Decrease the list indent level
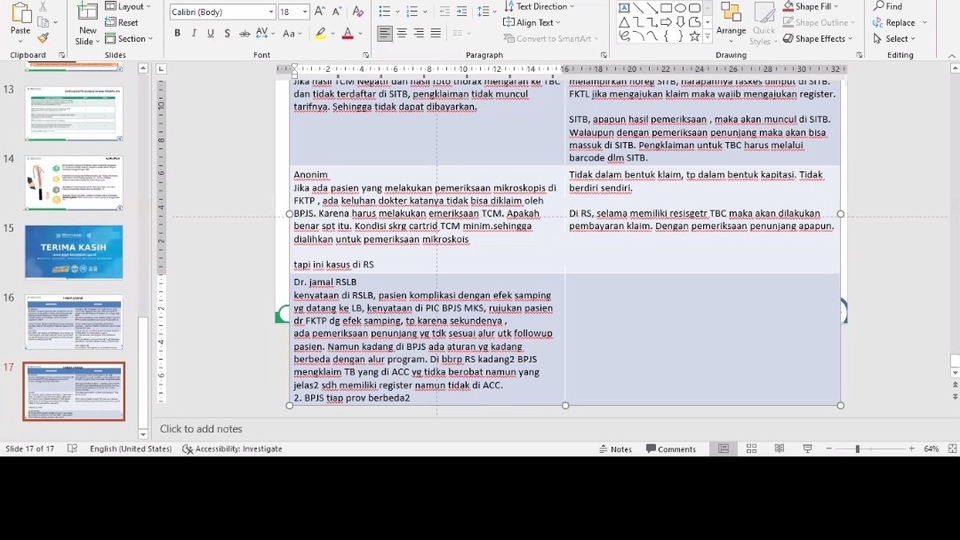Viewport: 960px width, 540px height. (444, 12)
